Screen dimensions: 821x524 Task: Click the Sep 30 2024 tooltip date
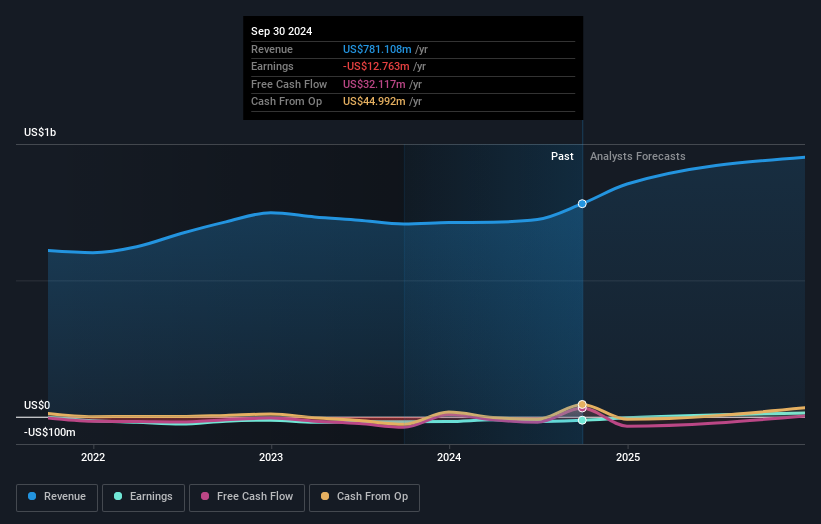(x=281, y=31)
